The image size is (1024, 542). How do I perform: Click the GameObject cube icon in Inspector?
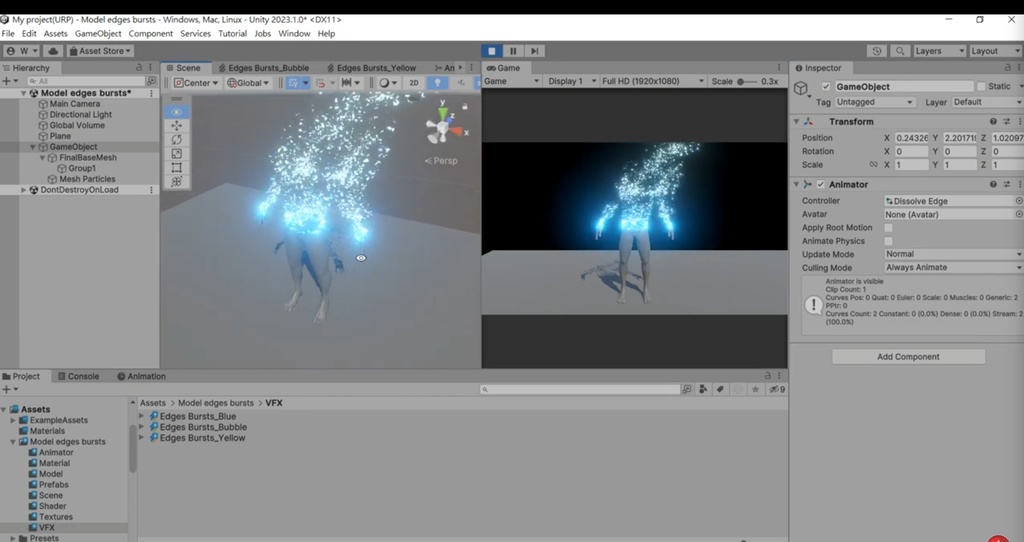point(801,88)
